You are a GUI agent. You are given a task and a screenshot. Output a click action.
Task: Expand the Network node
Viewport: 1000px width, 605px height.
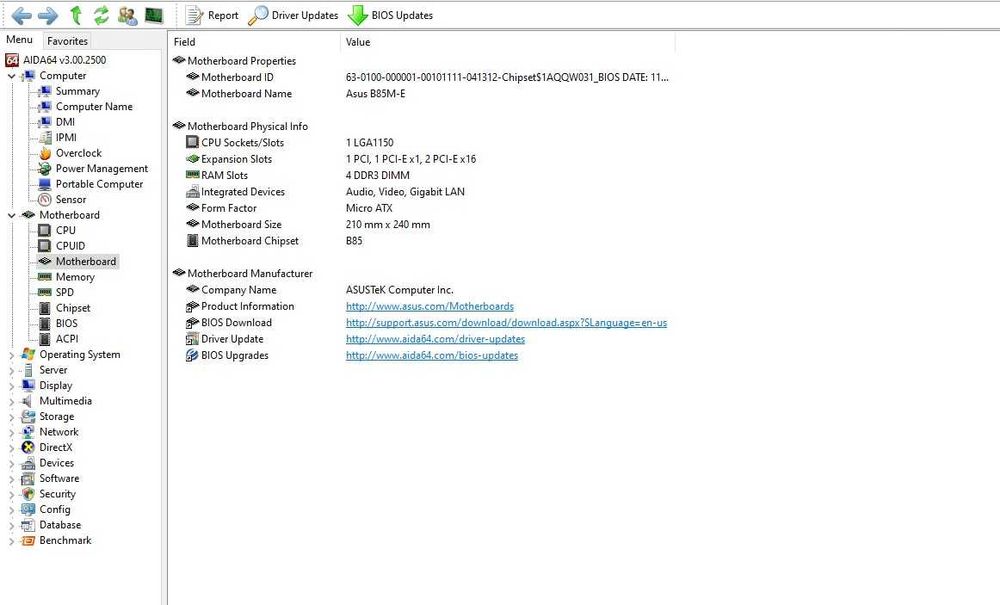[11, 432]
